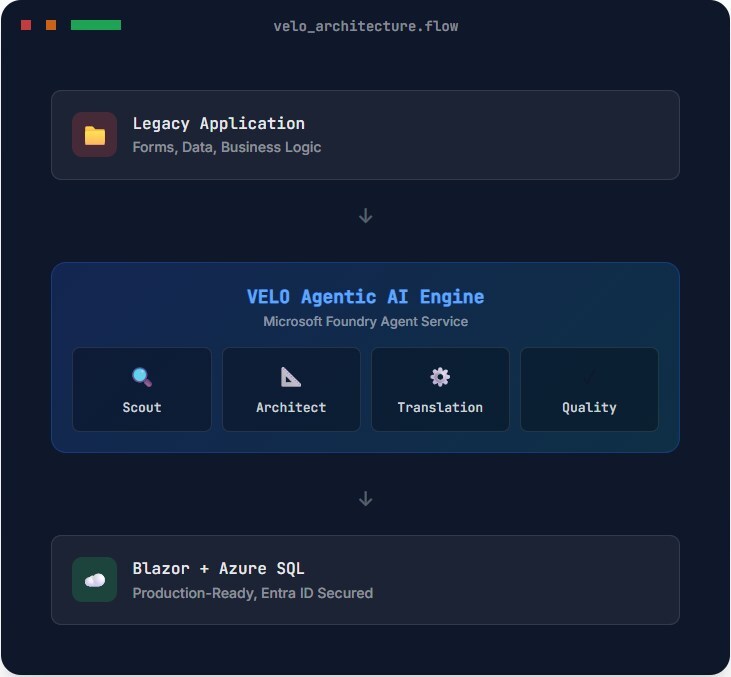Click the Translation gear icon
731x677 pixels.
point(440,377)
